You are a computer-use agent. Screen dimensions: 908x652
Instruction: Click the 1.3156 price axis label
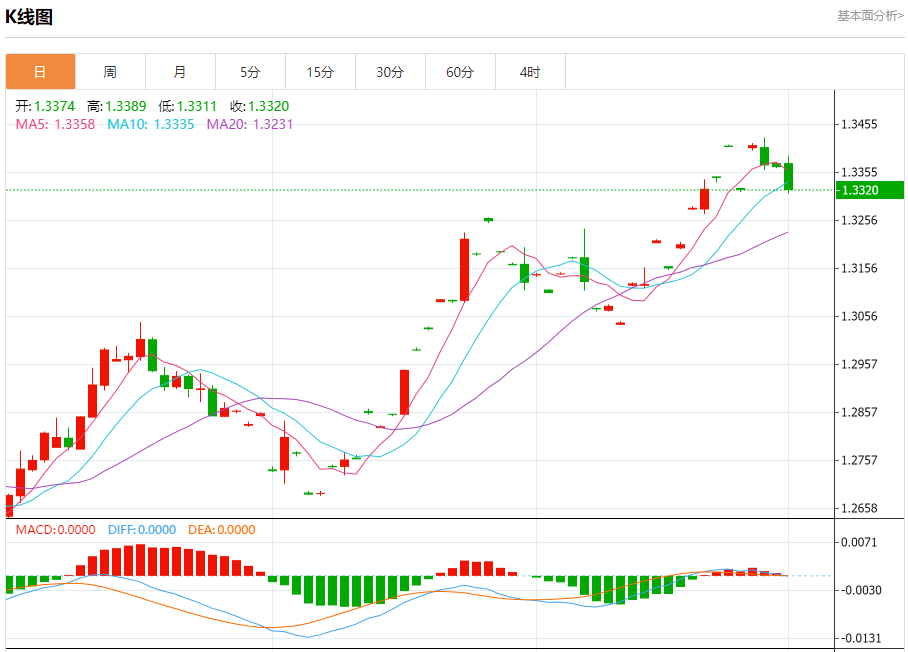pyautogui.click(x=859, y=269)
